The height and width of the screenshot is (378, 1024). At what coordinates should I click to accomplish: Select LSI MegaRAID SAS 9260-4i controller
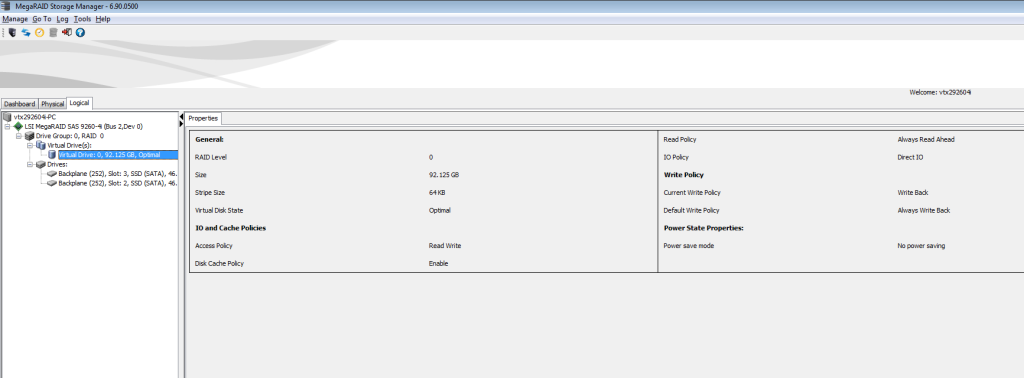coord(84,127)
